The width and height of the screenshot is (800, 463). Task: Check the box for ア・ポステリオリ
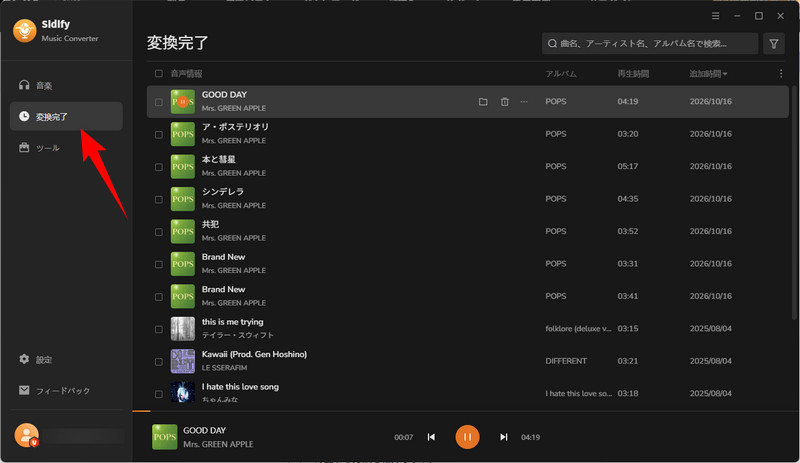point(159,134)
